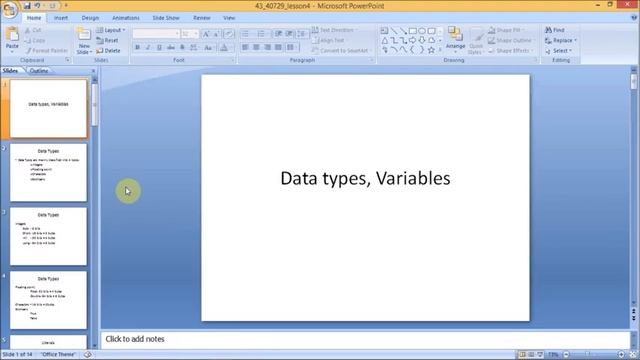Select the Star shape in Drawing gallery
This screenshot has height=360, width=640.
tap(431, 50)
